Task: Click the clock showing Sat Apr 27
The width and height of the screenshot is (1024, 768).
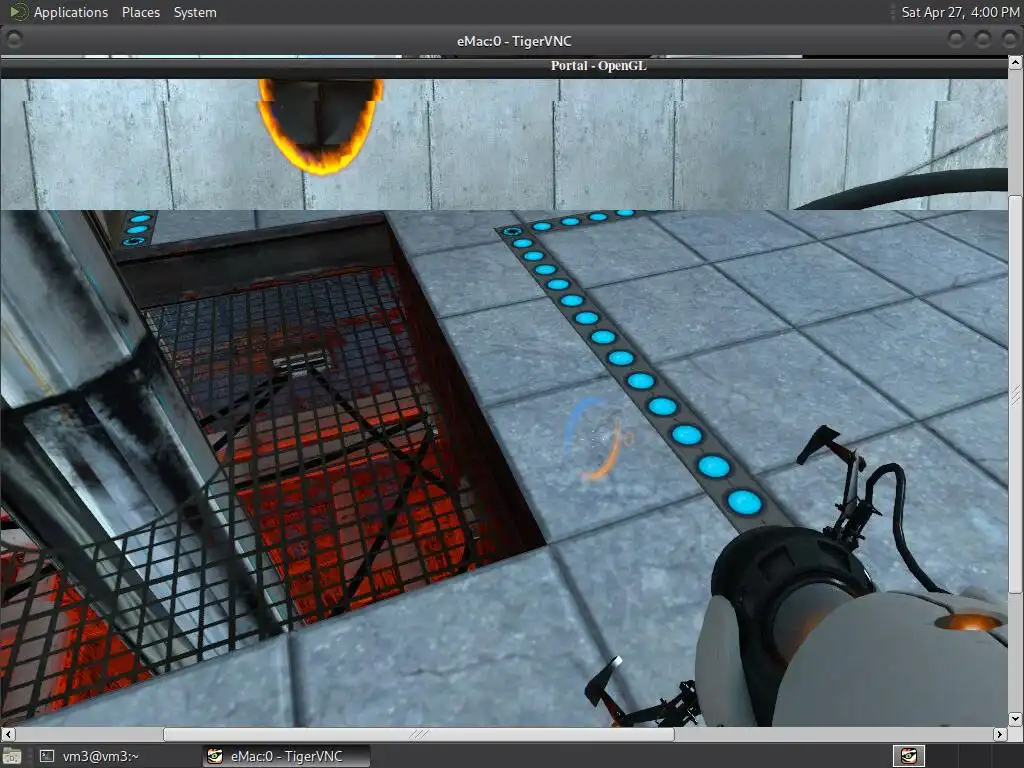Action: [960, 12]
